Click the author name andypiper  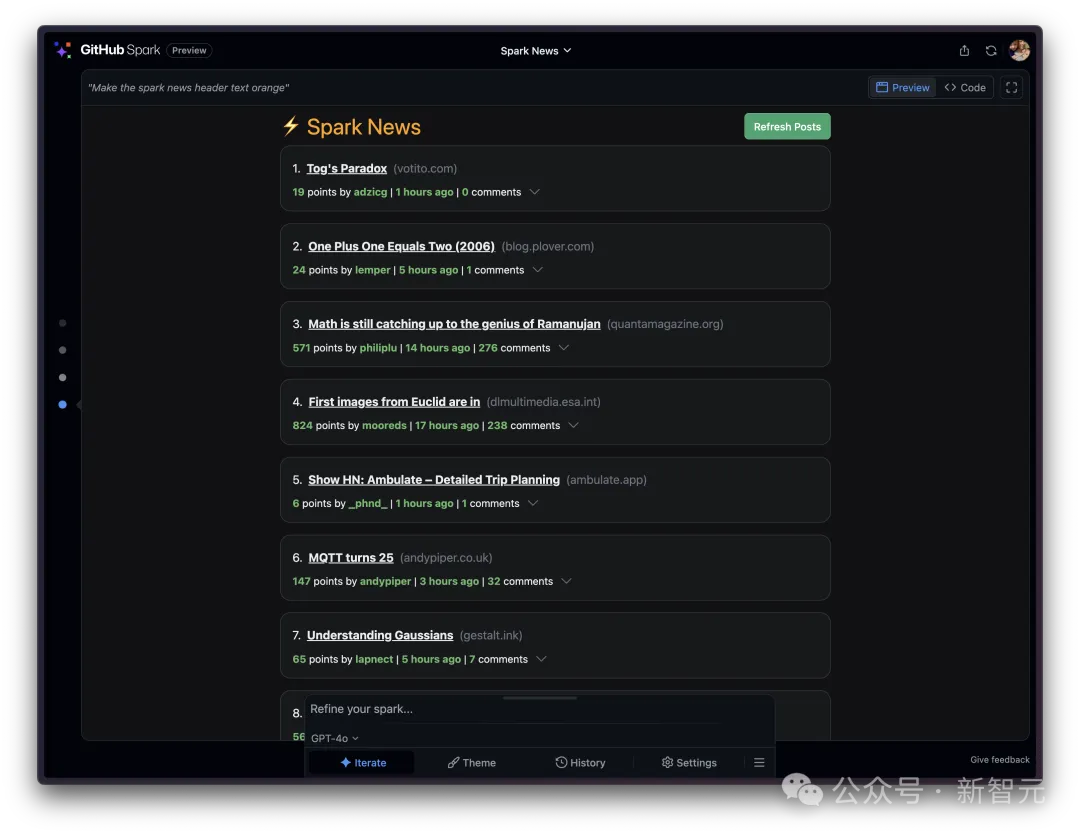pos(385,581)
